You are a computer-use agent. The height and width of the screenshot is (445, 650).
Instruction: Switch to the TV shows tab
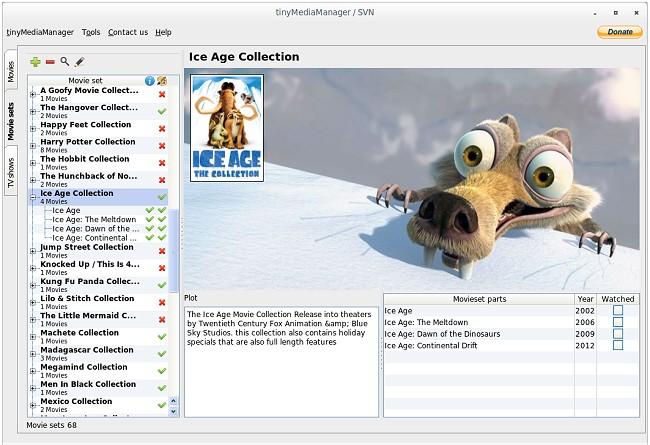(11, 173)
